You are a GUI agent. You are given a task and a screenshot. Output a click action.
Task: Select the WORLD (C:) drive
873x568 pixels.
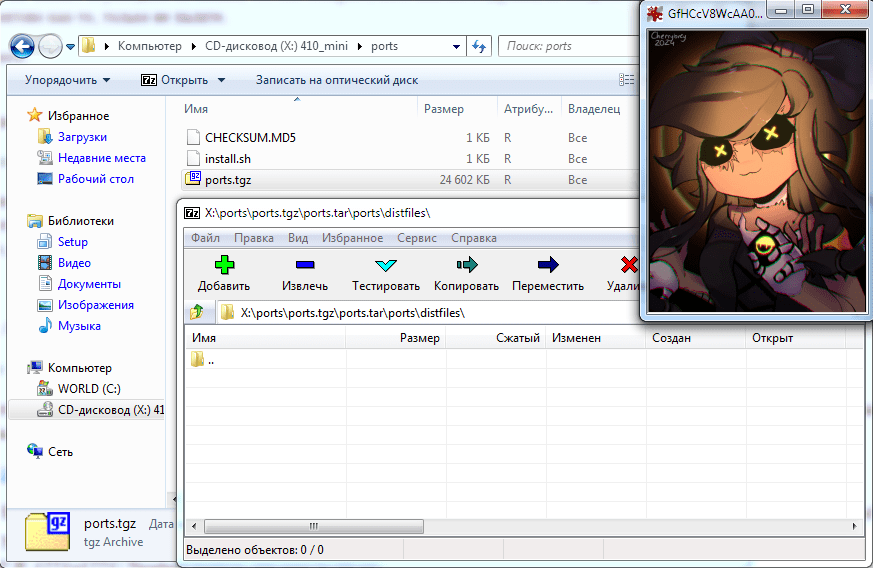pyautogui.click(x=89, y=389)
